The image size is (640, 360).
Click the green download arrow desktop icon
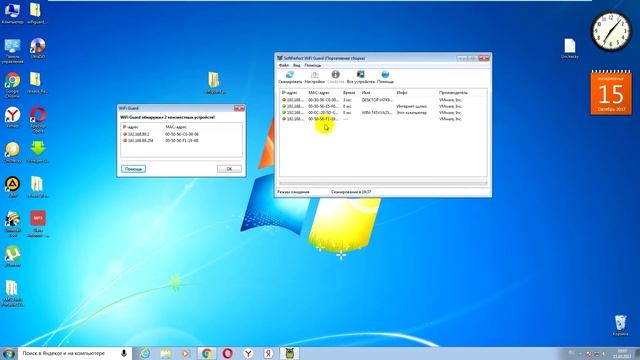tap(38, 151)
